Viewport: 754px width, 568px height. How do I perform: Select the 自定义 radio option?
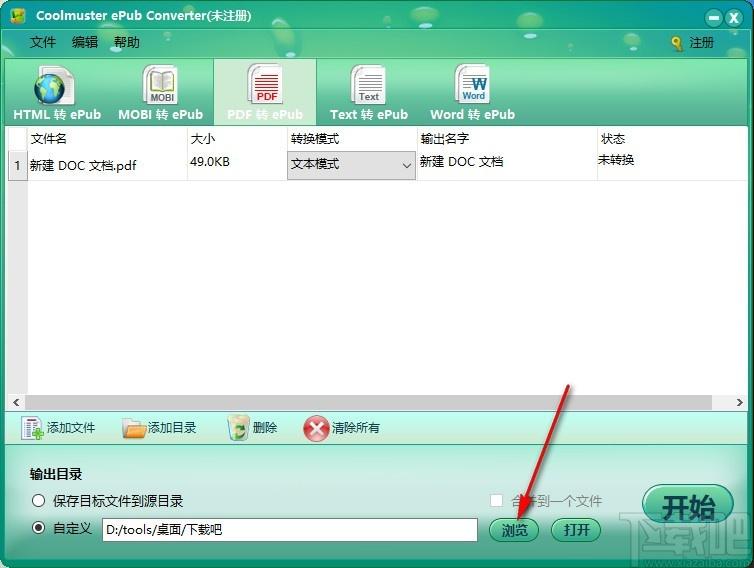(38, 528)
